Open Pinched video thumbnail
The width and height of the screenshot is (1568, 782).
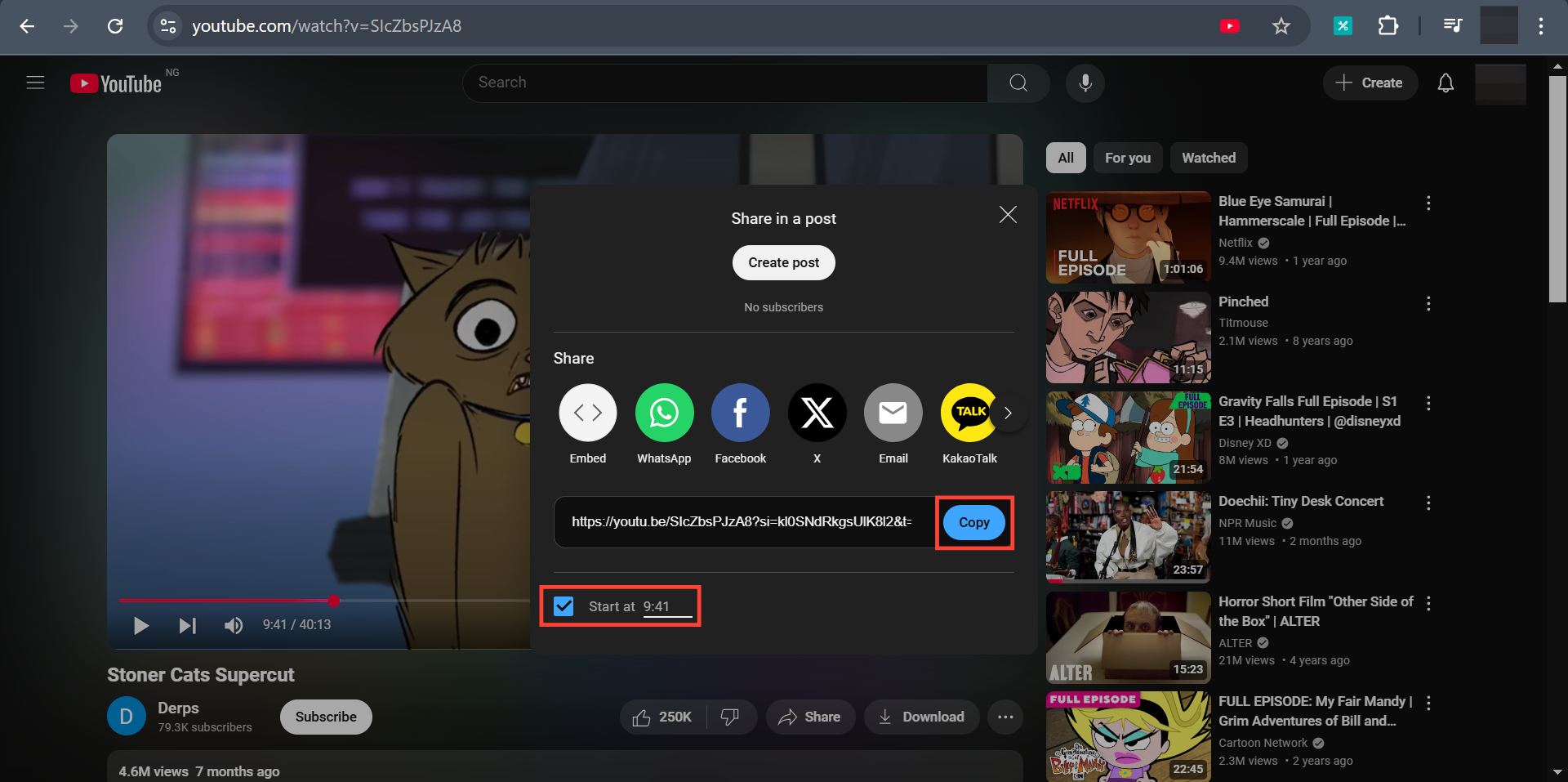(1129, 337)
